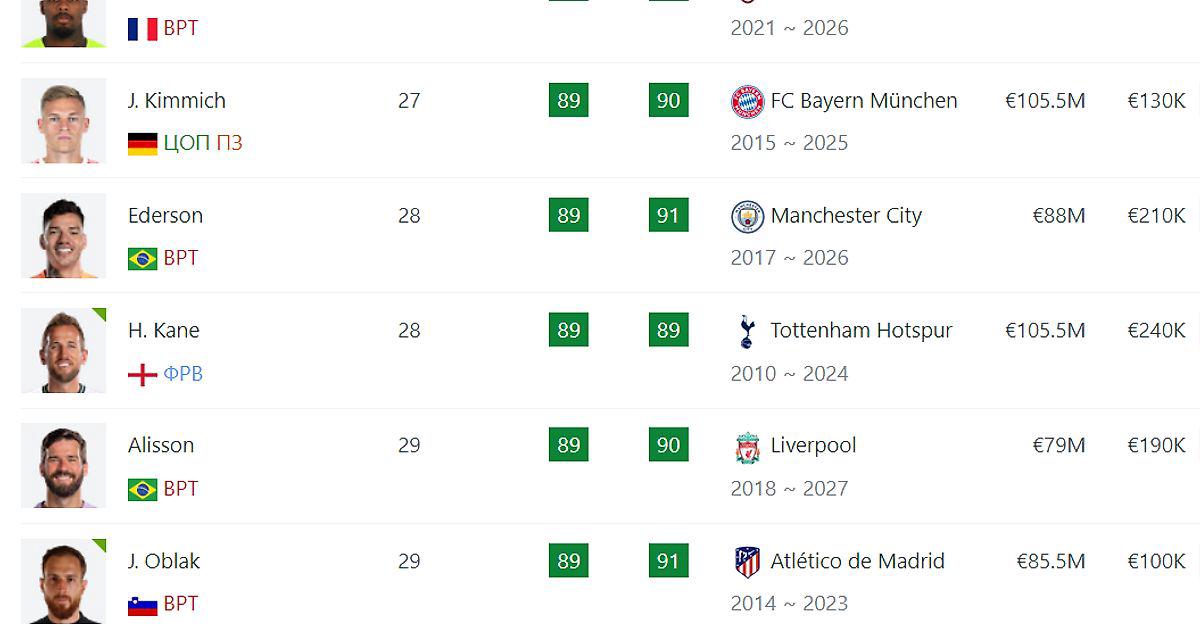The image size is (1200, 630).
Task: Select the ФРВ position under H. Kane
Action: point(183,374)
